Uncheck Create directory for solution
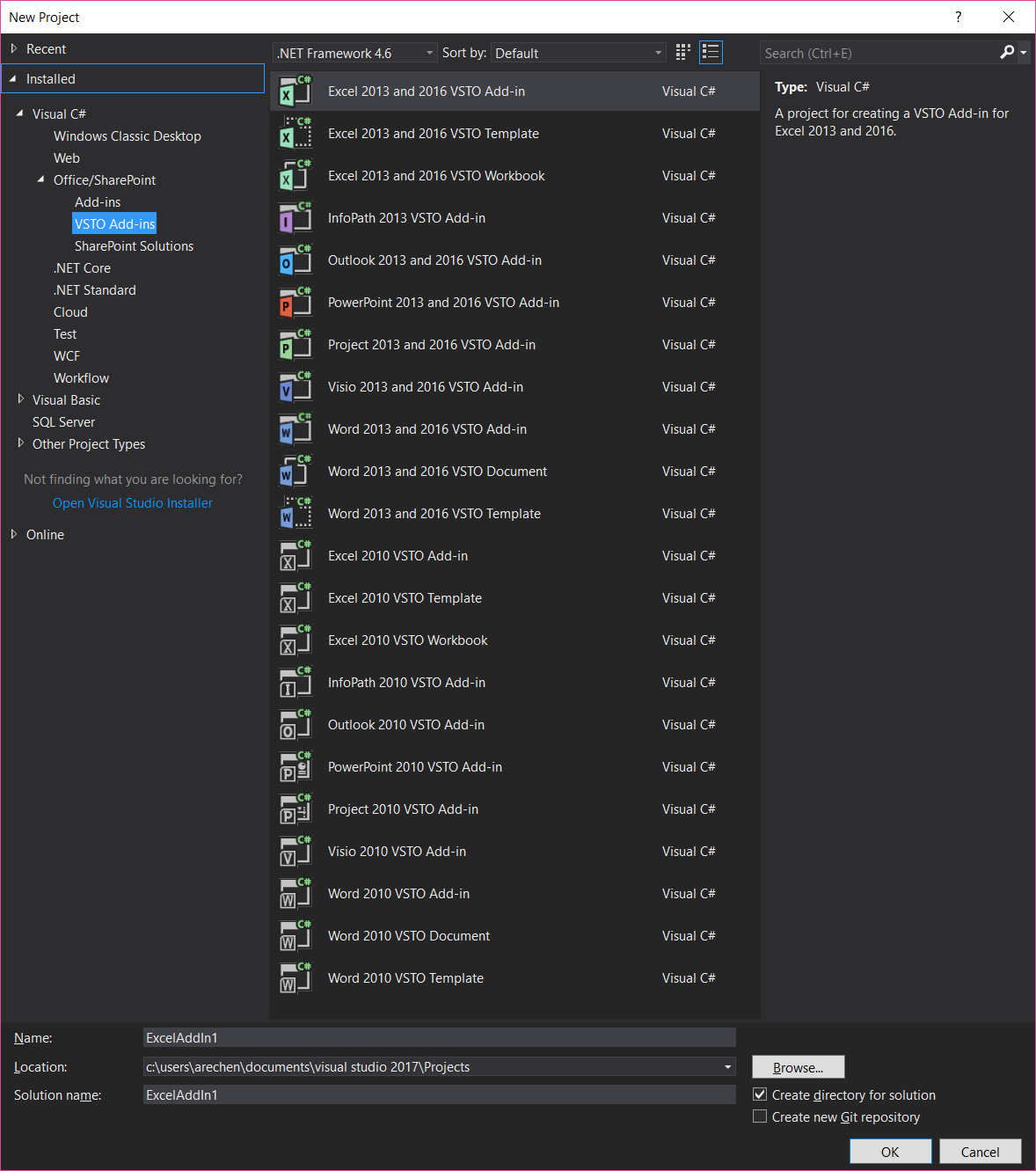 point(761,1094)
